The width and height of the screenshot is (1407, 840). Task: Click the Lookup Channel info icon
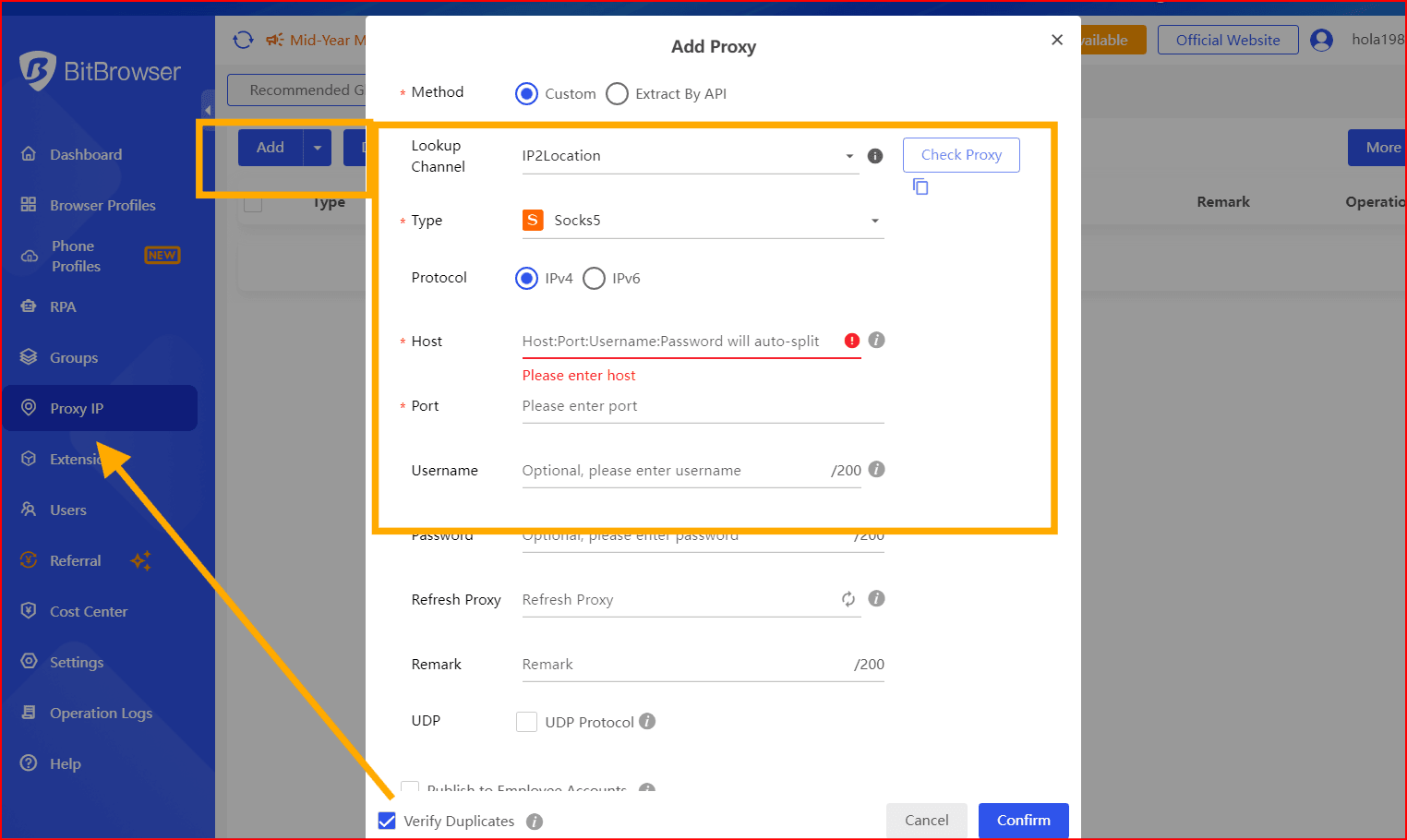875,156
